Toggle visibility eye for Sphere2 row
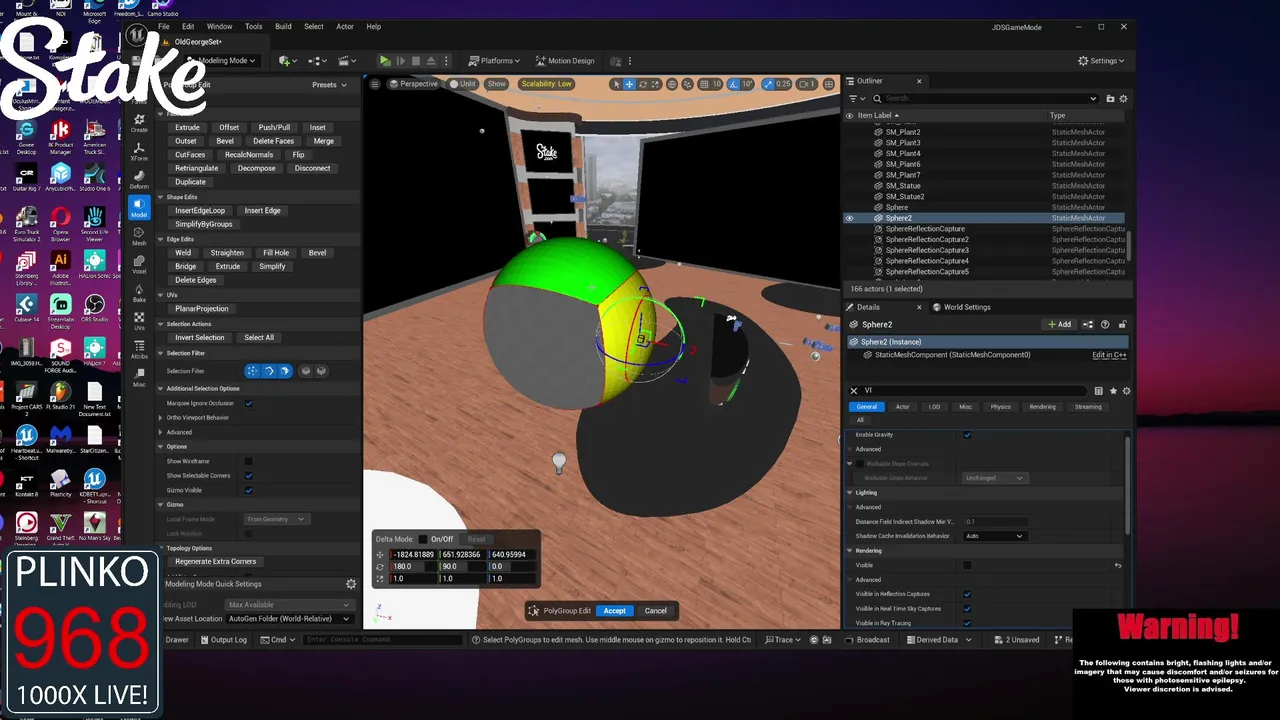 pos(850,218)
